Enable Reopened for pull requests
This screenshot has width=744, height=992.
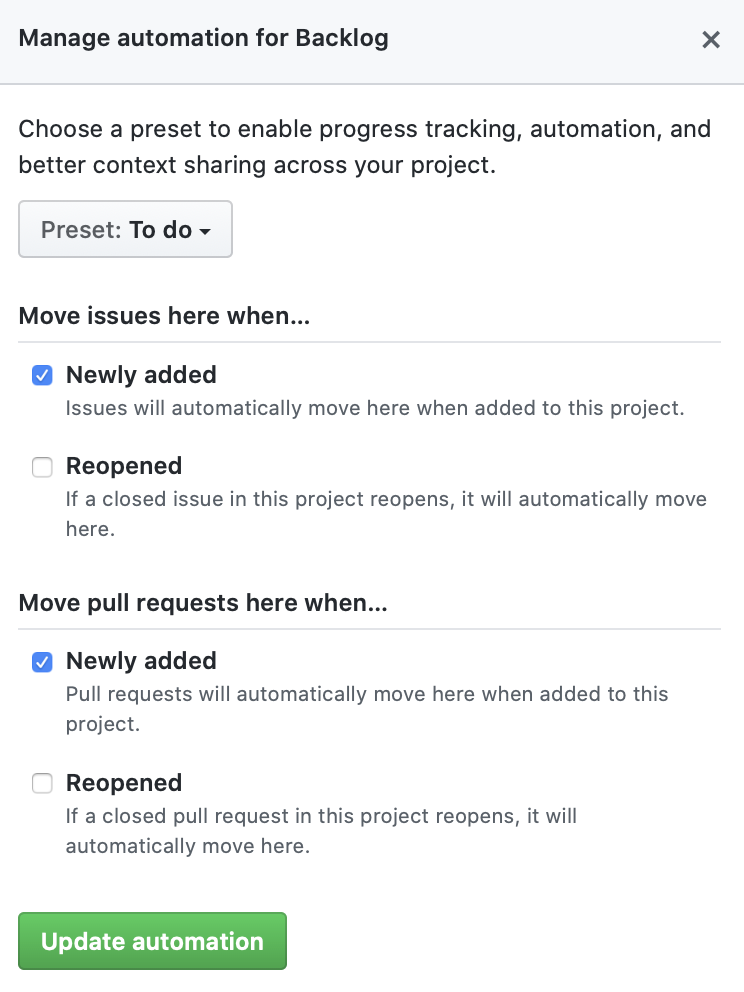(x=42, y=784)
